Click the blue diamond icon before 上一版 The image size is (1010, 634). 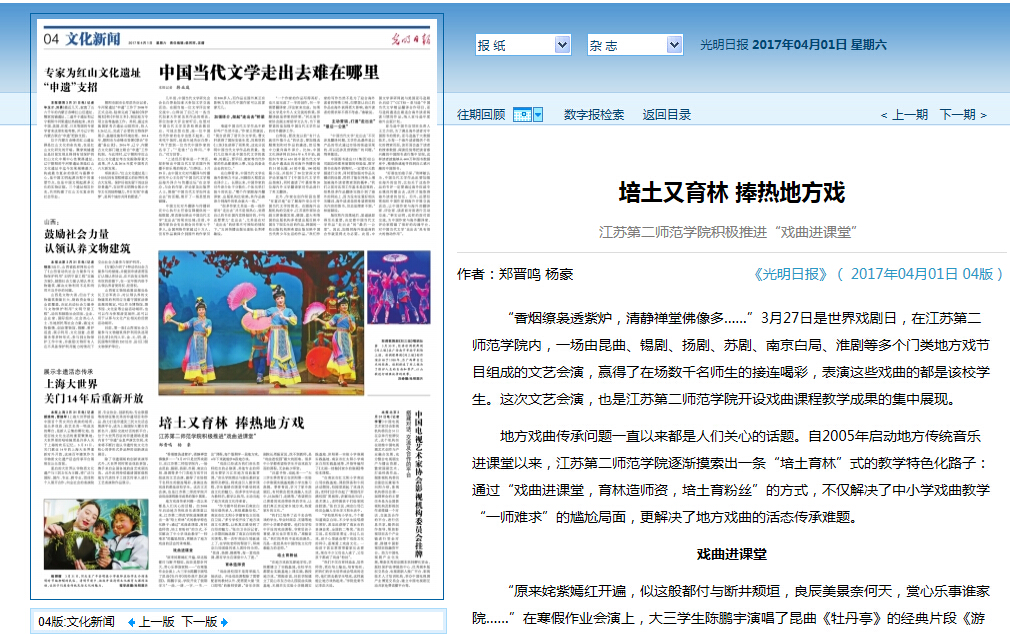pos(131,622)
